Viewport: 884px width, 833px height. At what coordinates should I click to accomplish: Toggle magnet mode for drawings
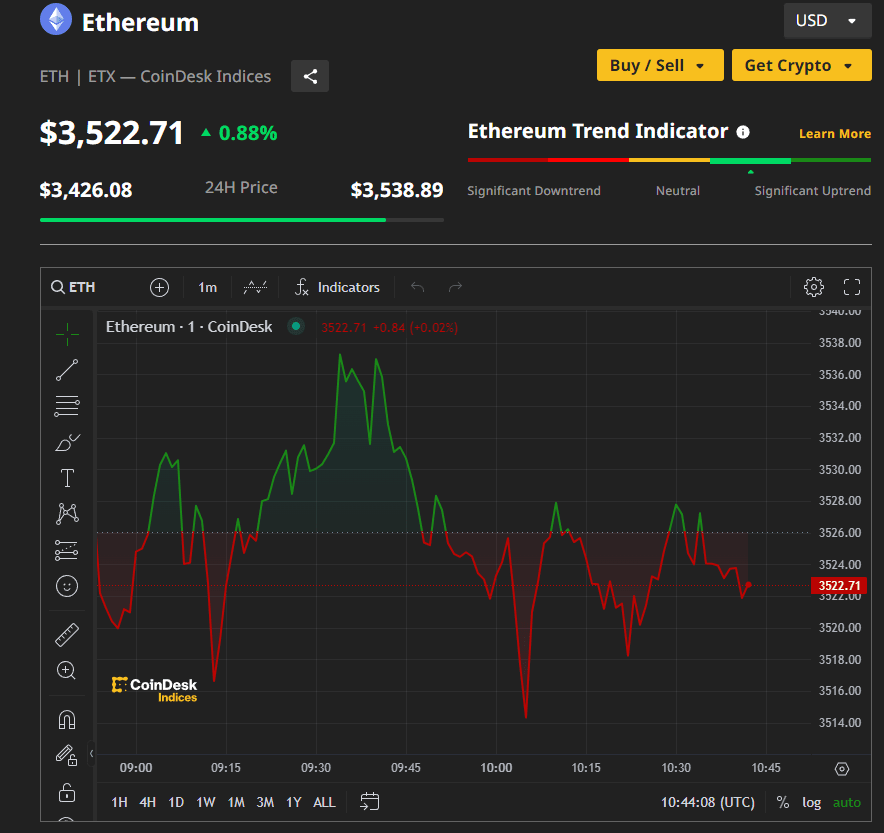67,720
